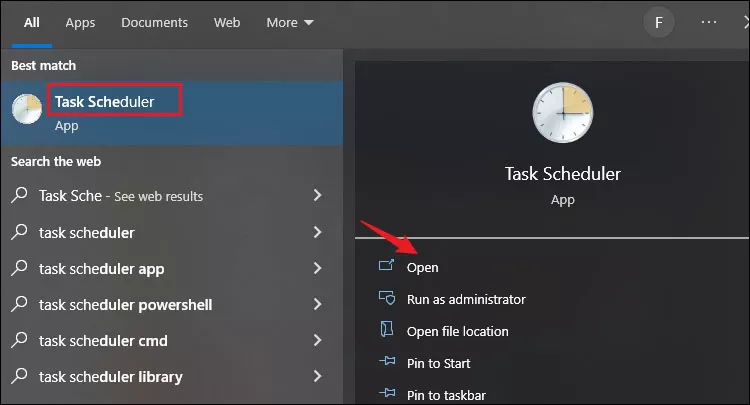Select the Task Scheduler best match text

click(105, 101)
